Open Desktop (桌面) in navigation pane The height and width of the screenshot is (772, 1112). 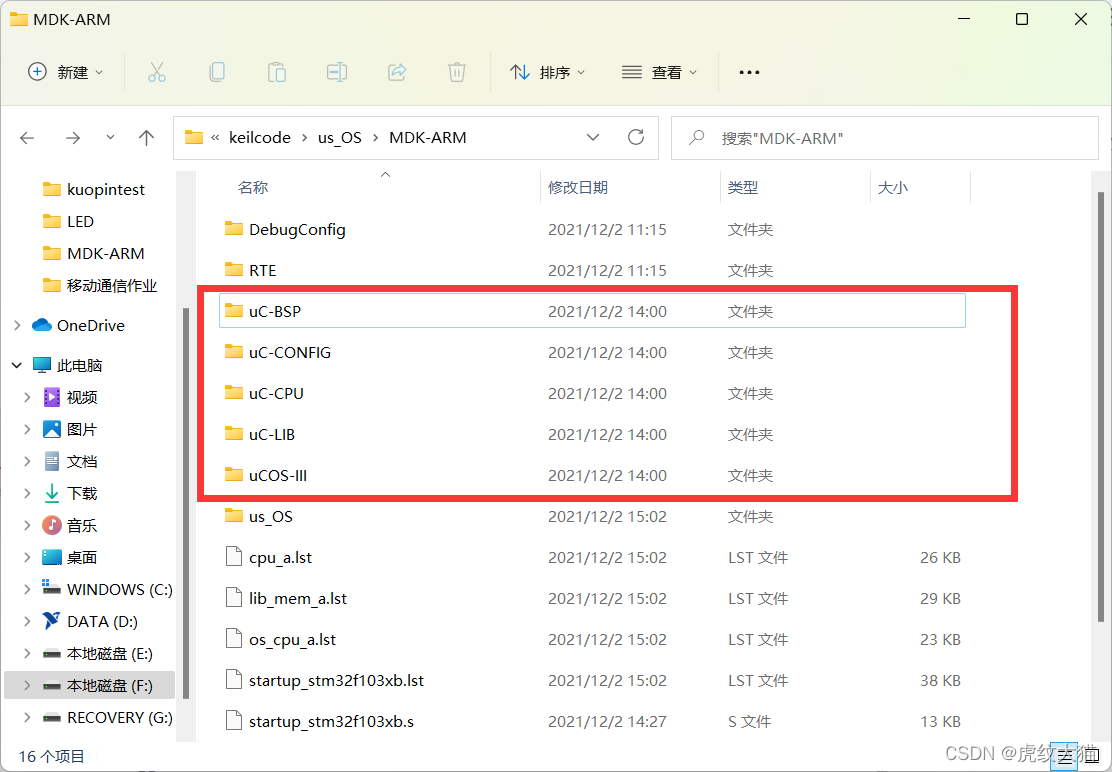click(70, 557)
